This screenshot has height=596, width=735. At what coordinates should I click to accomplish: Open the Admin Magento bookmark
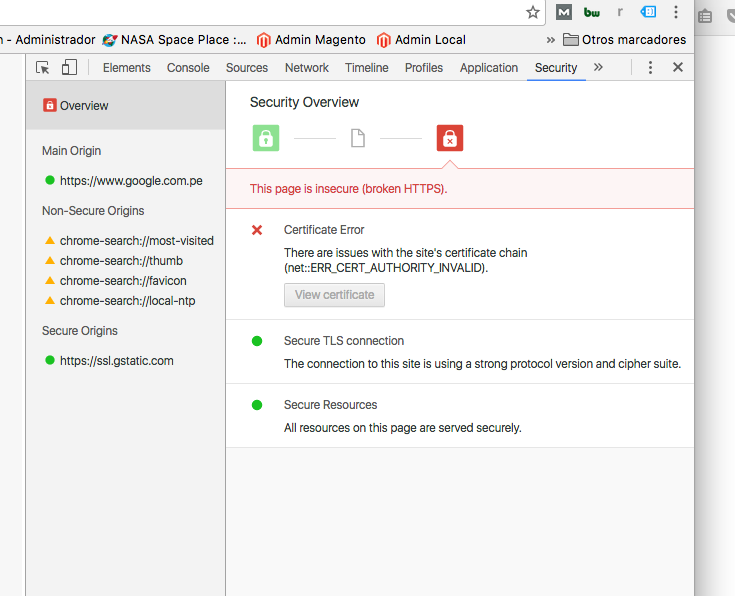pos(311,40)
